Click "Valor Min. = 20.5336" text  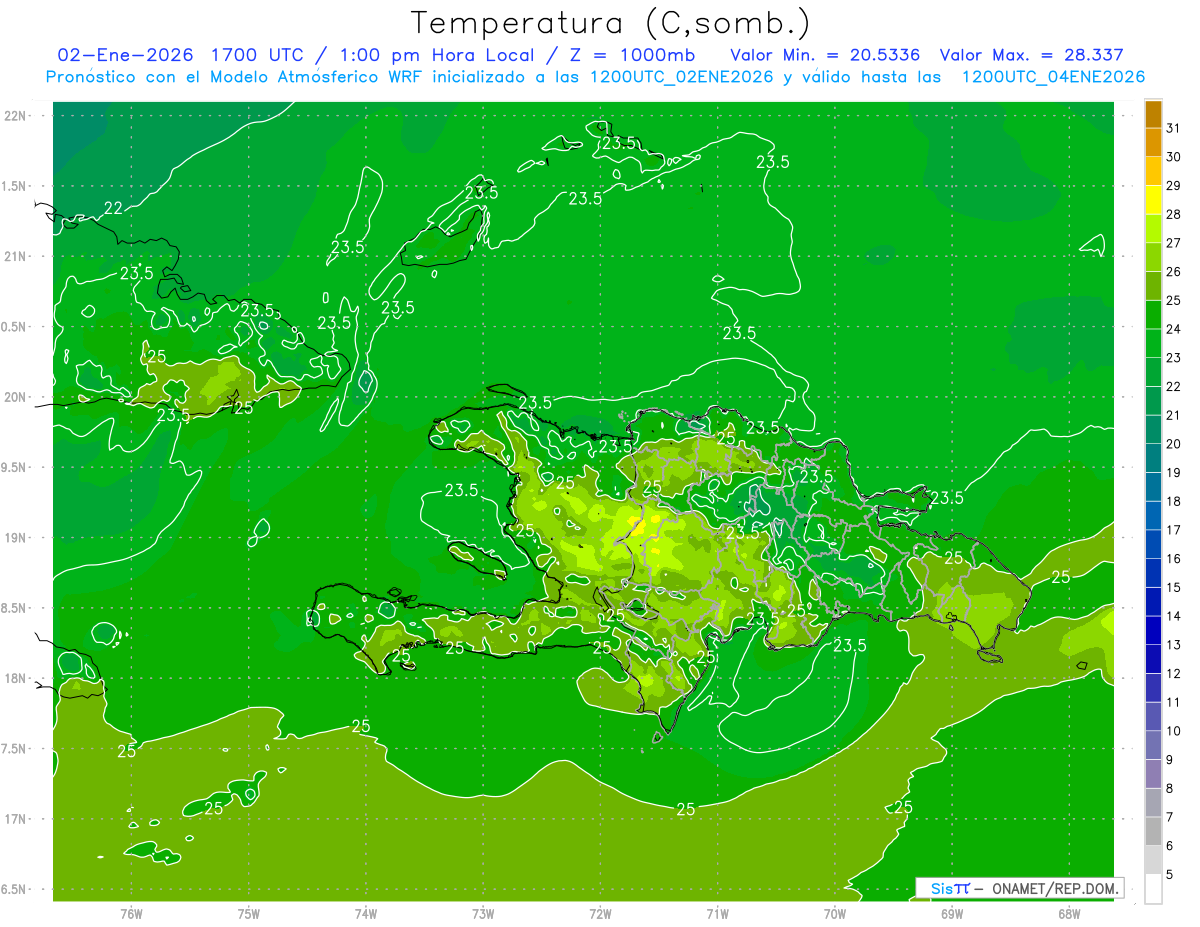(x=825, y=55)
